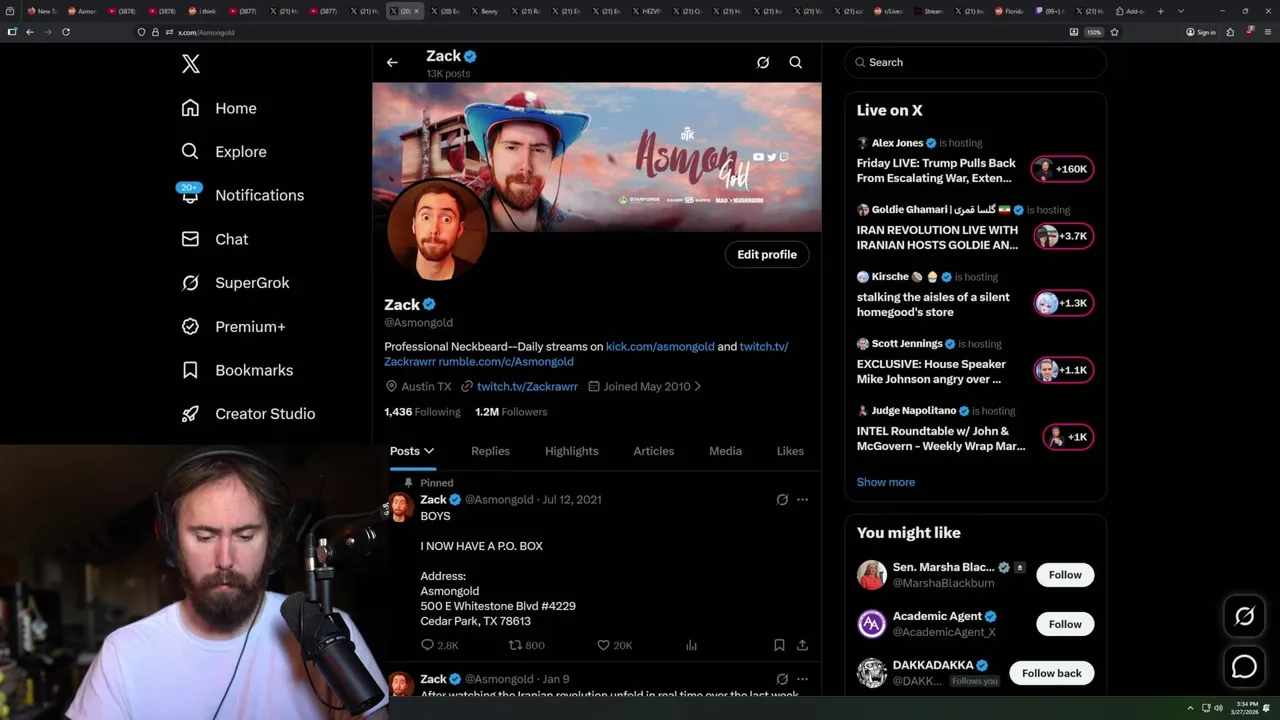Follow Sen. Marsha Blackburn
Viewport: 1280px width, 720px height.
point(1065,575)
